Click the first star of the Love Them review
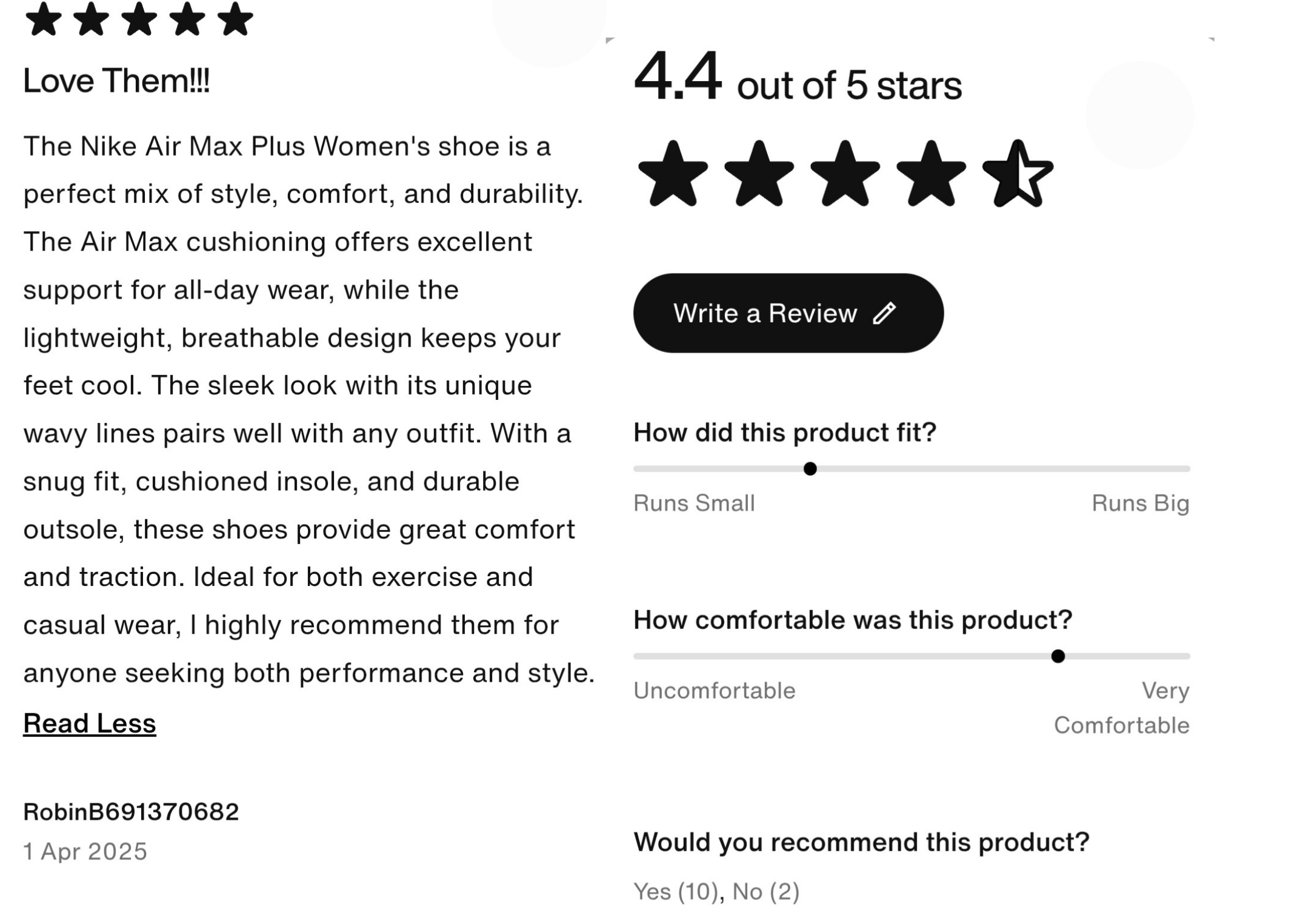The image size is (1294, 924). 44,19
